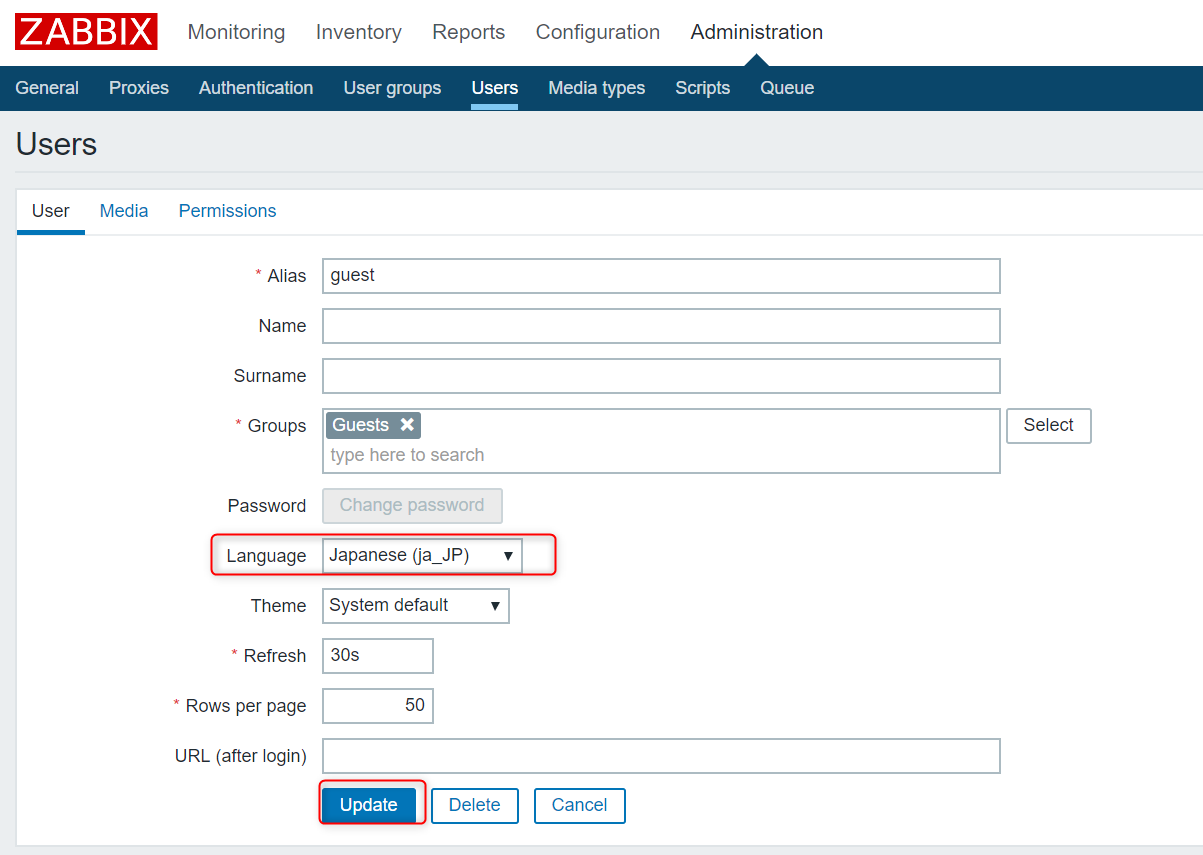Go to the Proxies submenu
This screenshot has height=855, width=1203.
click(139, 88)
